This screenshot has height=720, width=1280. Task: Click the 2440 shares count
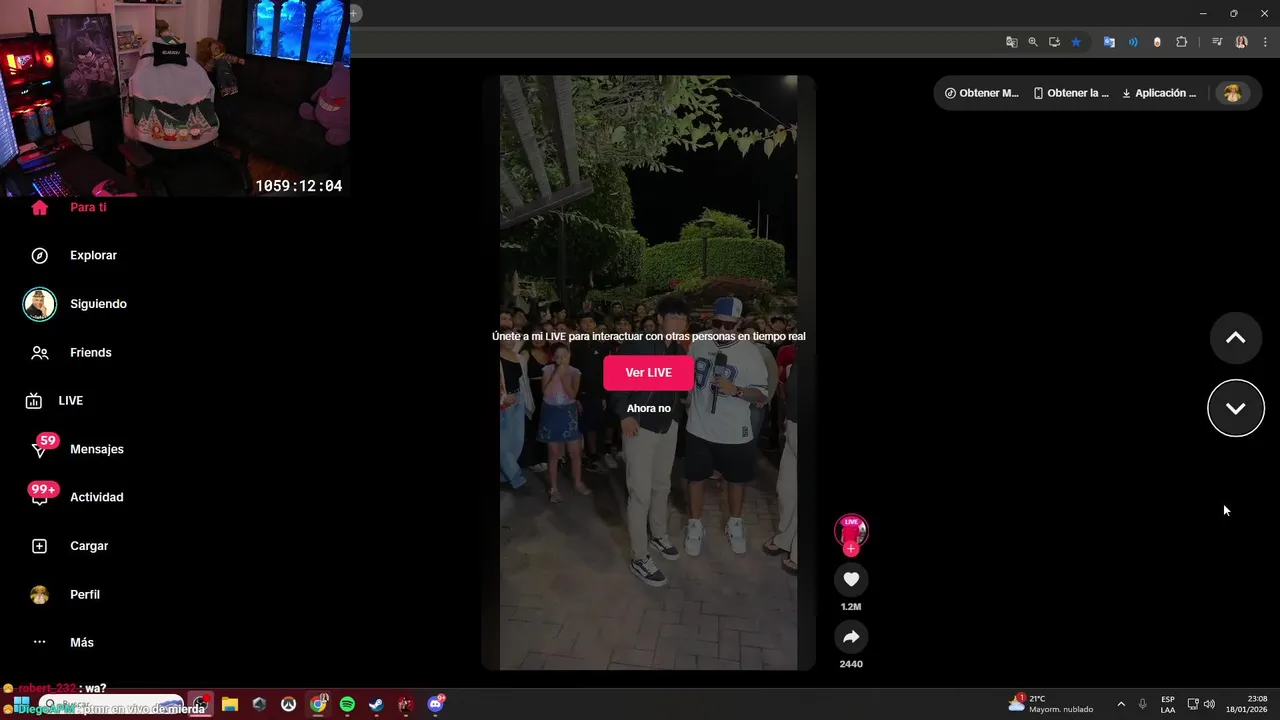[851, 664]
